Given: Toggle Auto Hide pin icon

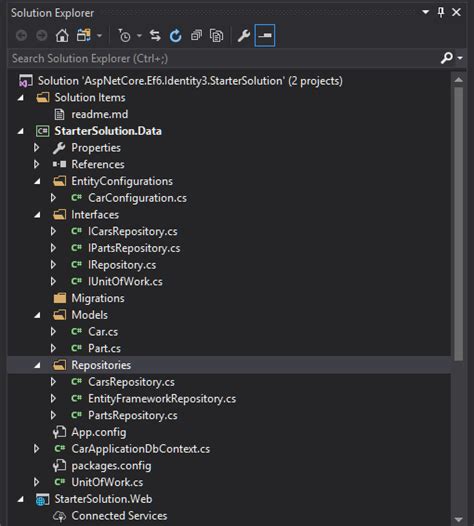Looking at the screenshot, I should pos(441,12).
